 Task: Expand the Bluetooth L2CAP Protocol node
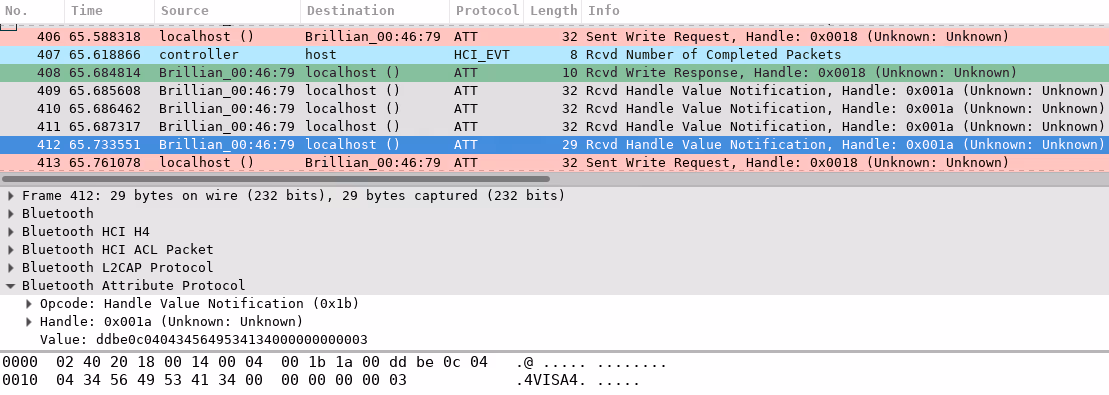point(11,268)
